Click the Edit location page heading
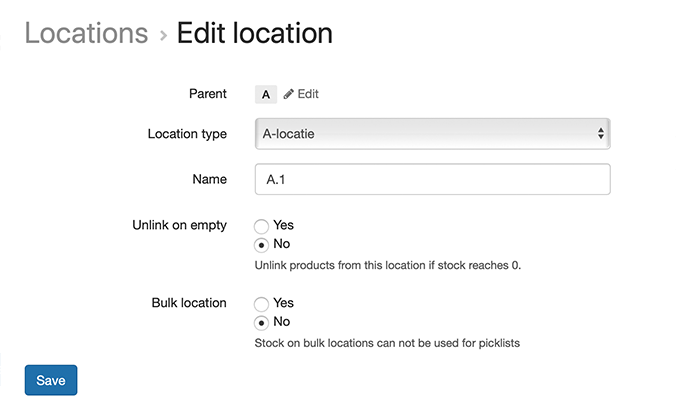 (x=255, y=33)
